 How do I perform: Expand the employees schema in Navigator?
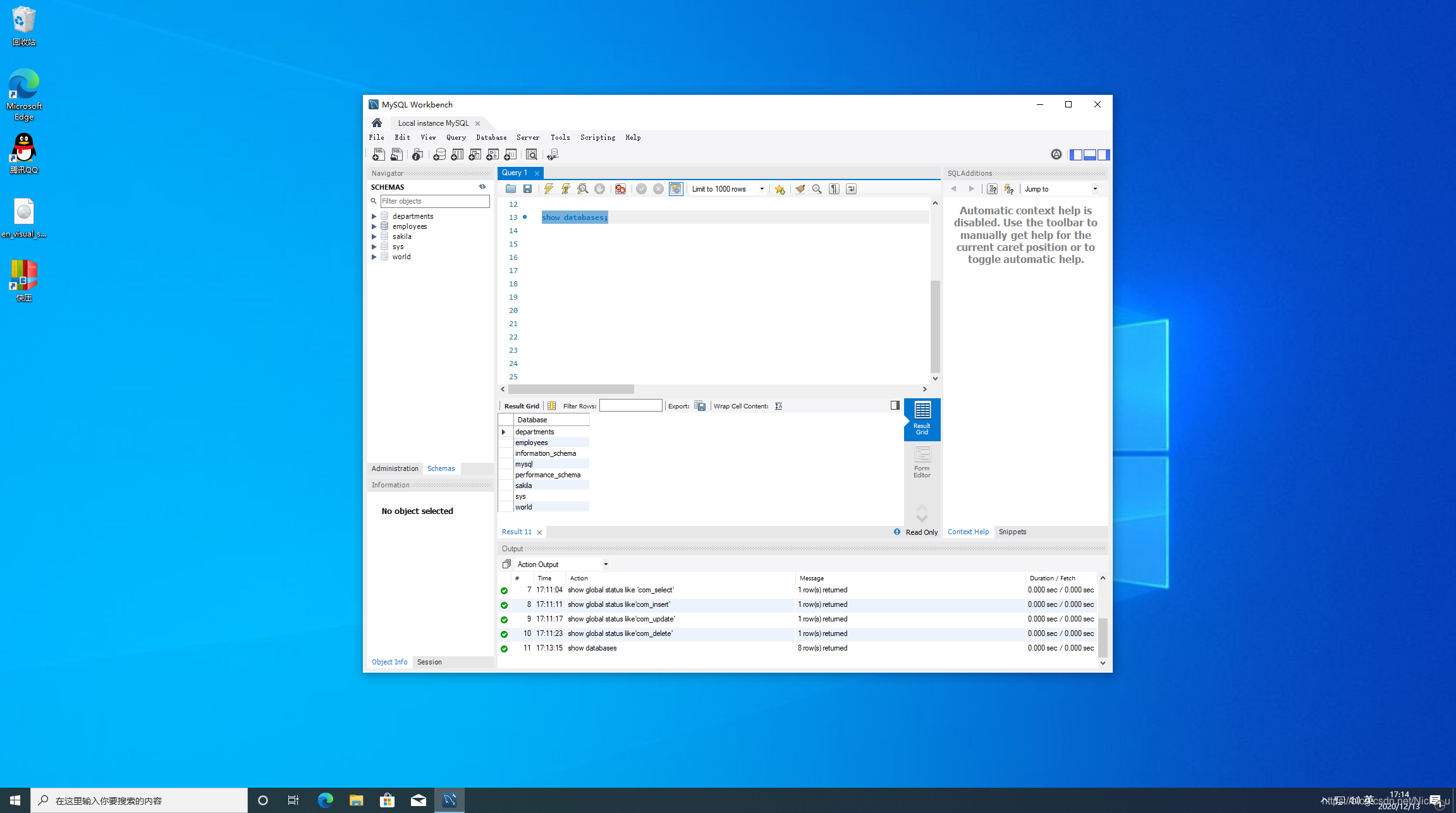pos(374,226)
